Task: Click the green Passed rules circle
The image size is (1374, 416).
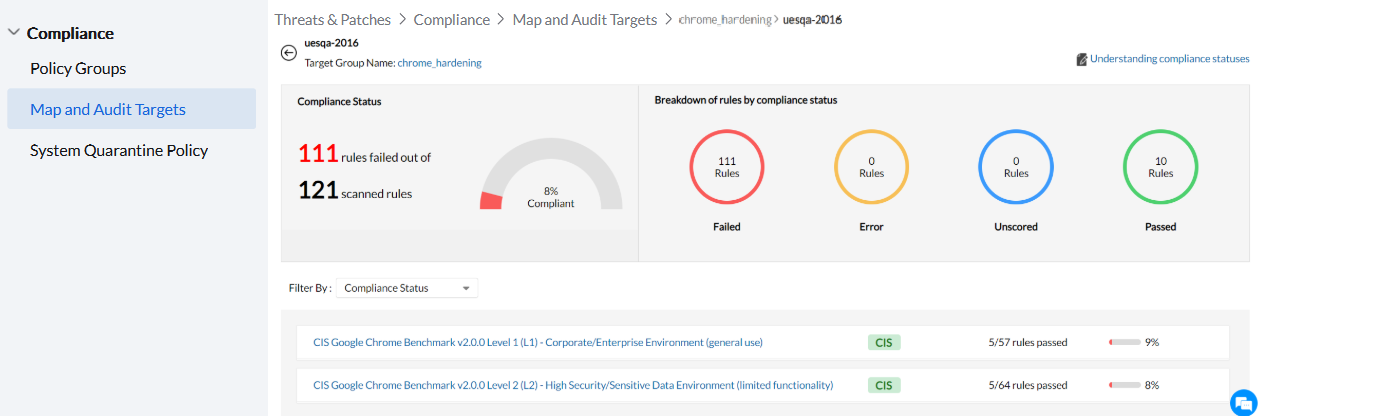Action: pyautogui.click(x=1160, y=167)
